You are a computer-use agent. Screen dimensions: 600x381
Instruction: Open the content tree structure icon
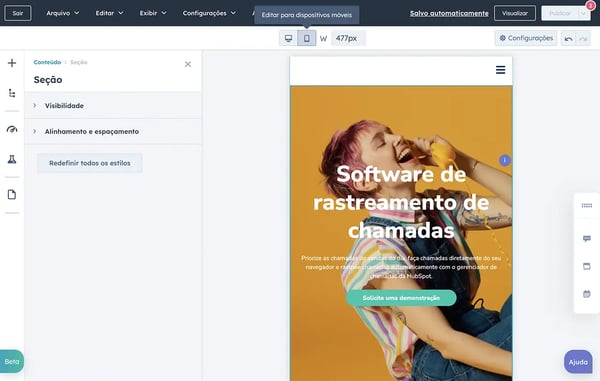pyautogui.click(x=12, y=93)
